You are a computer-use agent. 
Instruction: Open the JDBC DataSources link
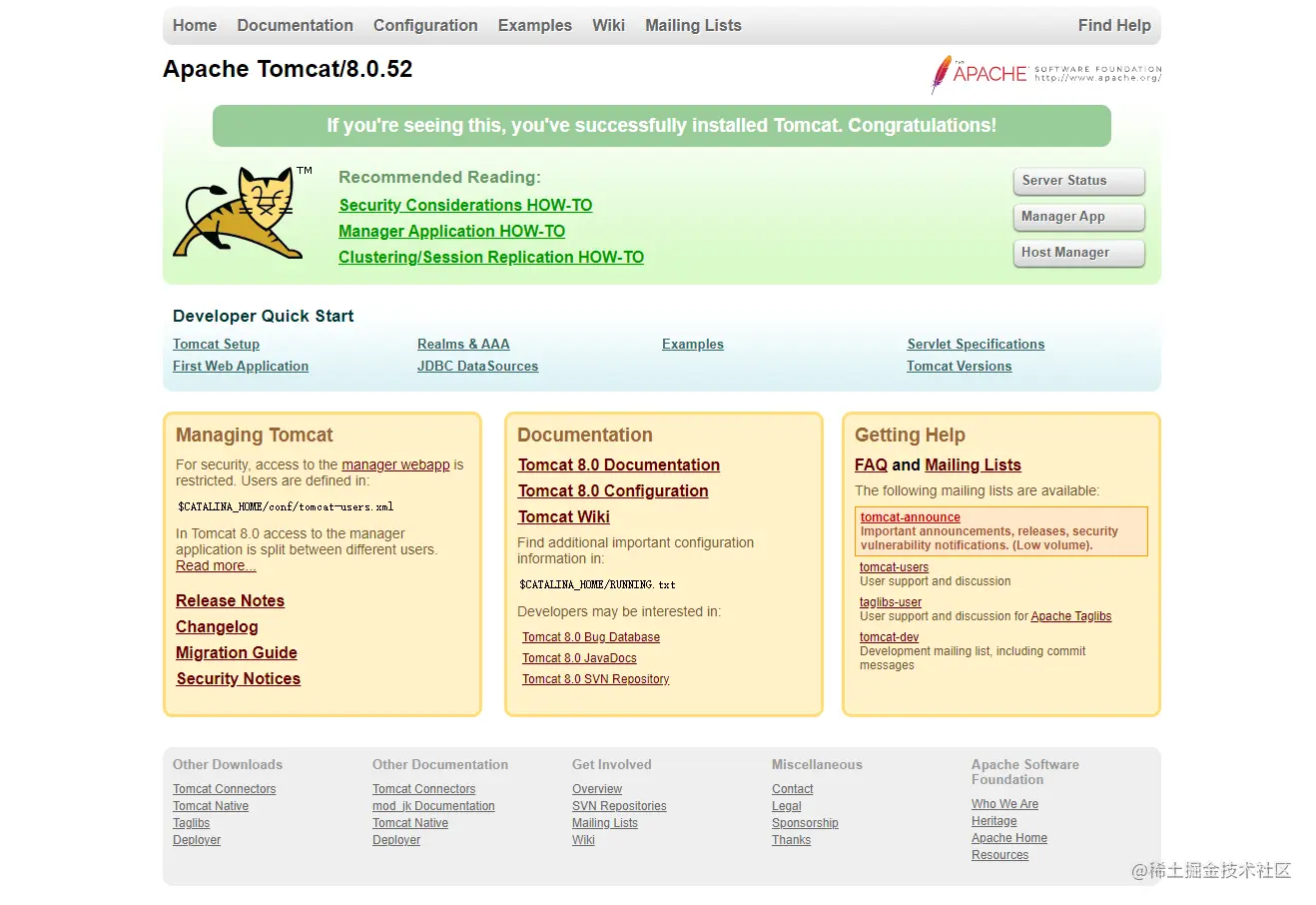point(477,366)
